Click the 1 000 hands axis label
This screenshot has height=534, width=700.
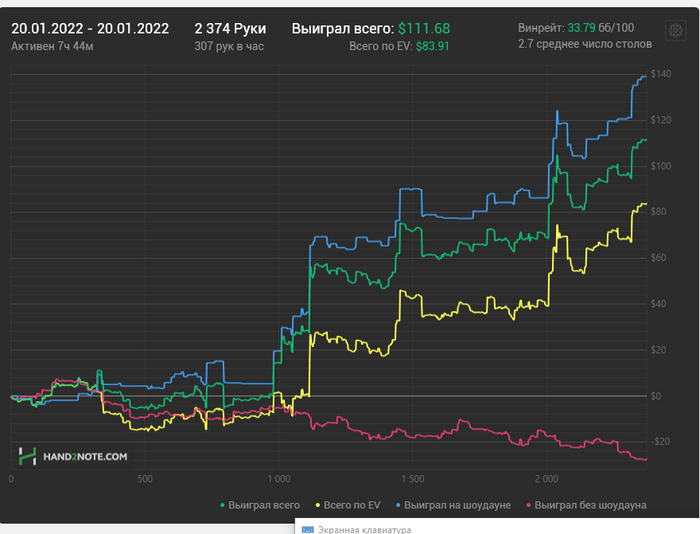[x=279, y=479]
